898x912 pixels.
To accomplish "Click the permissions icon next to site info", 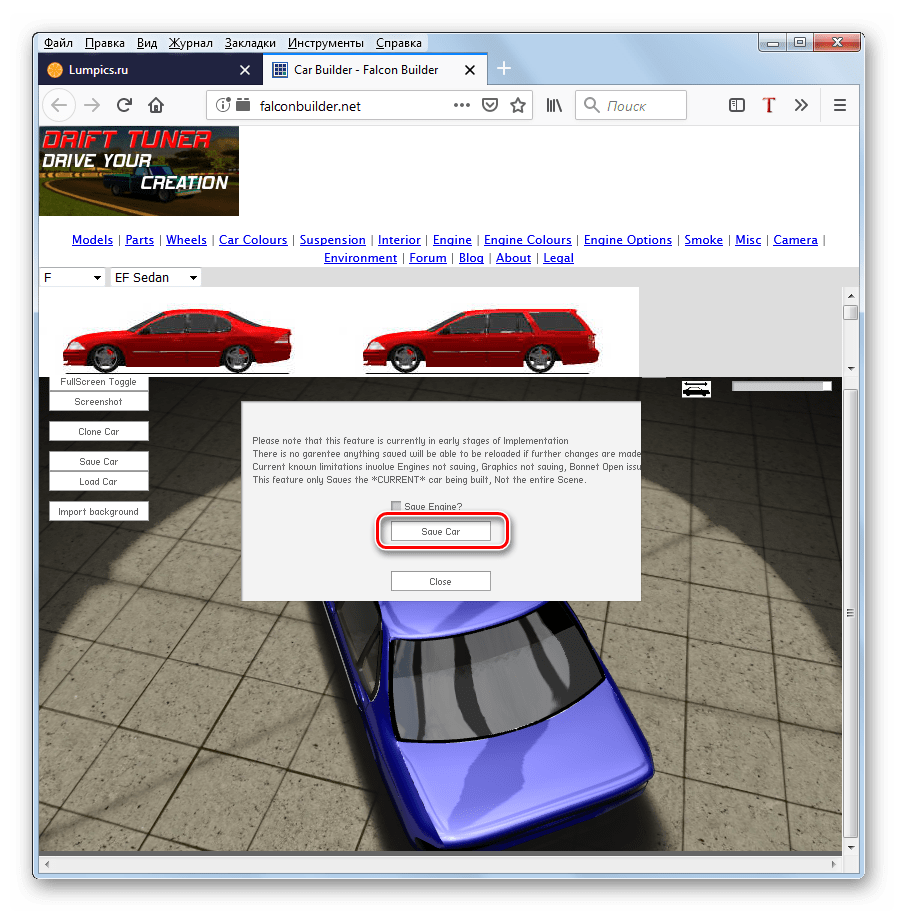I will tap(243, 105).
